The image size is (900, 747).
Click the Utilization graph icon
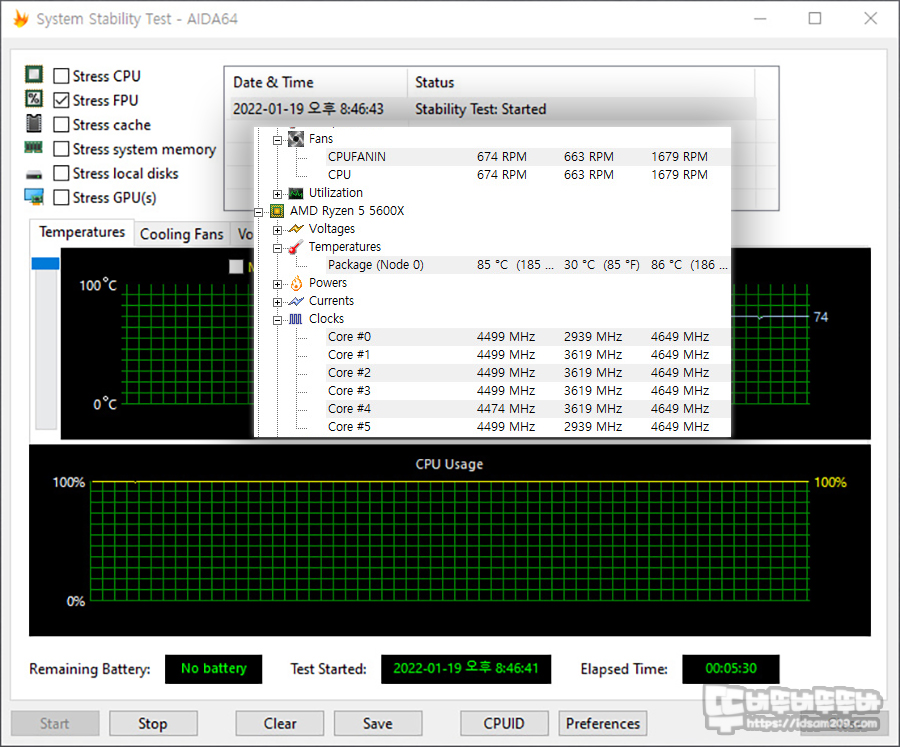click(x=296, y=193)
